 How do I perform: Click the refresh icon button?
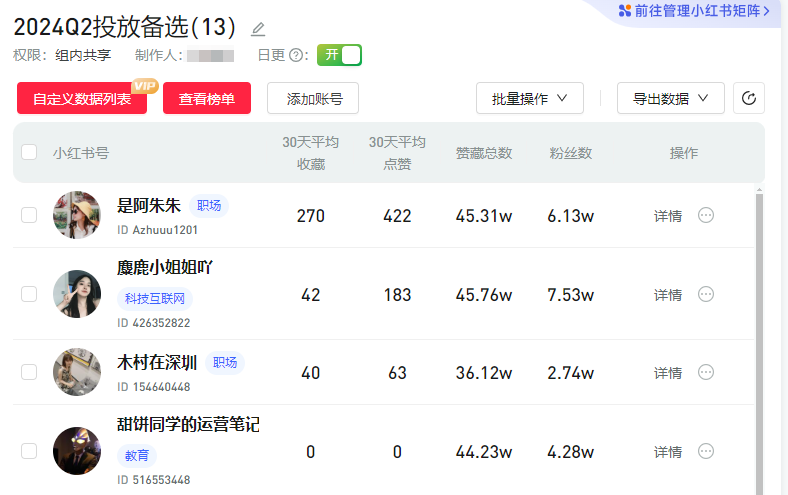pyautogui.click(x=749, y=98)
